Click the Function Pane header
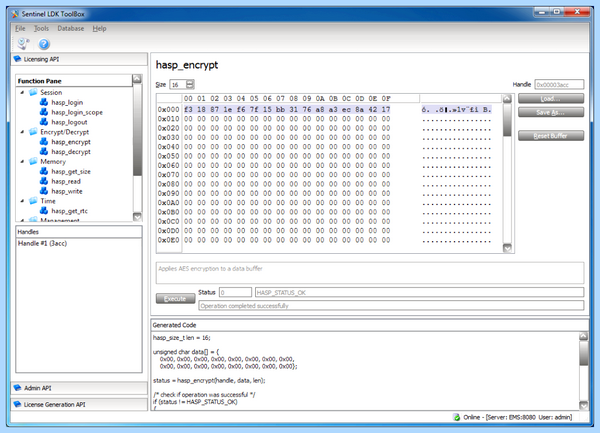The height and width of the screenshot is (433, 600). tap(74, 81)
